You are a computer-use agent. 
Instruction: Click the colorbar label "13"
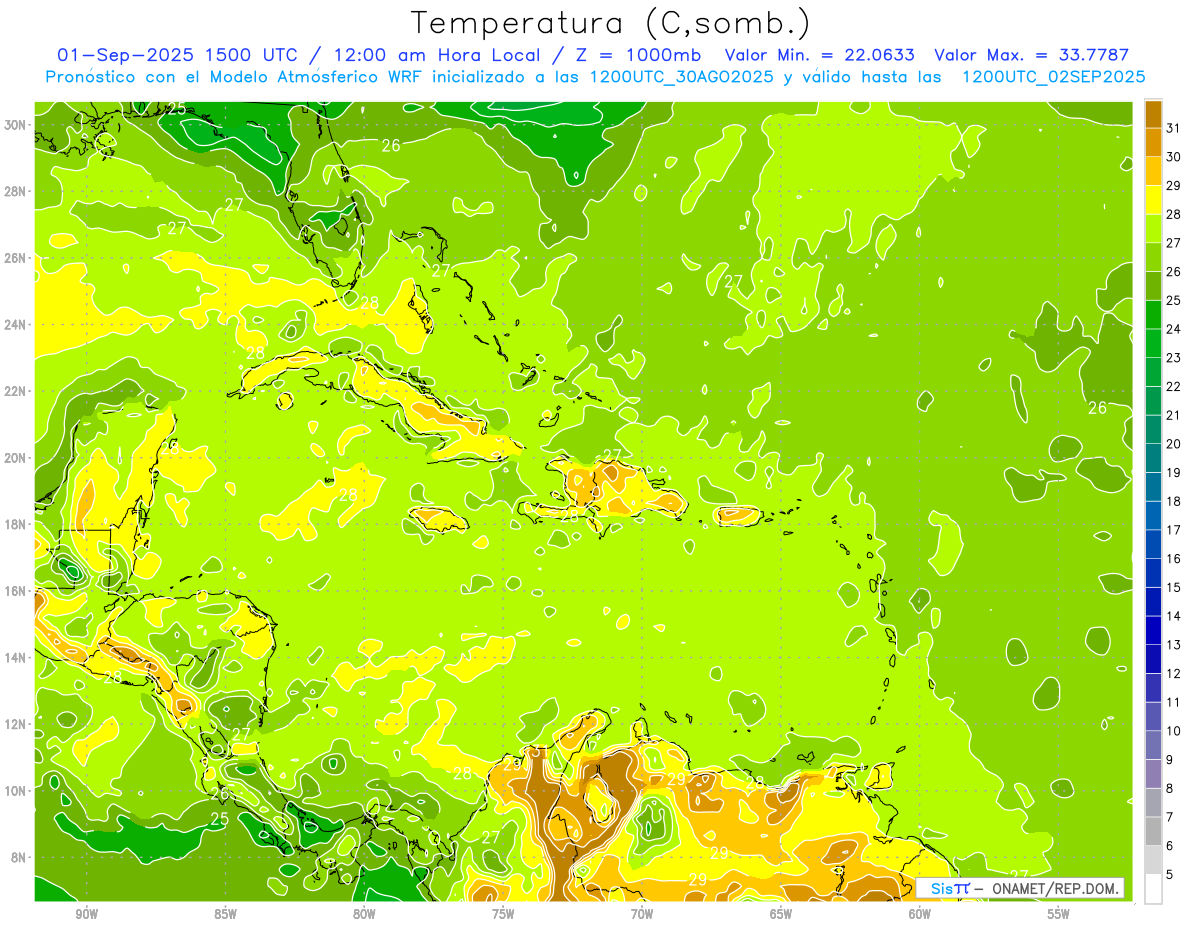point(1174,645)
